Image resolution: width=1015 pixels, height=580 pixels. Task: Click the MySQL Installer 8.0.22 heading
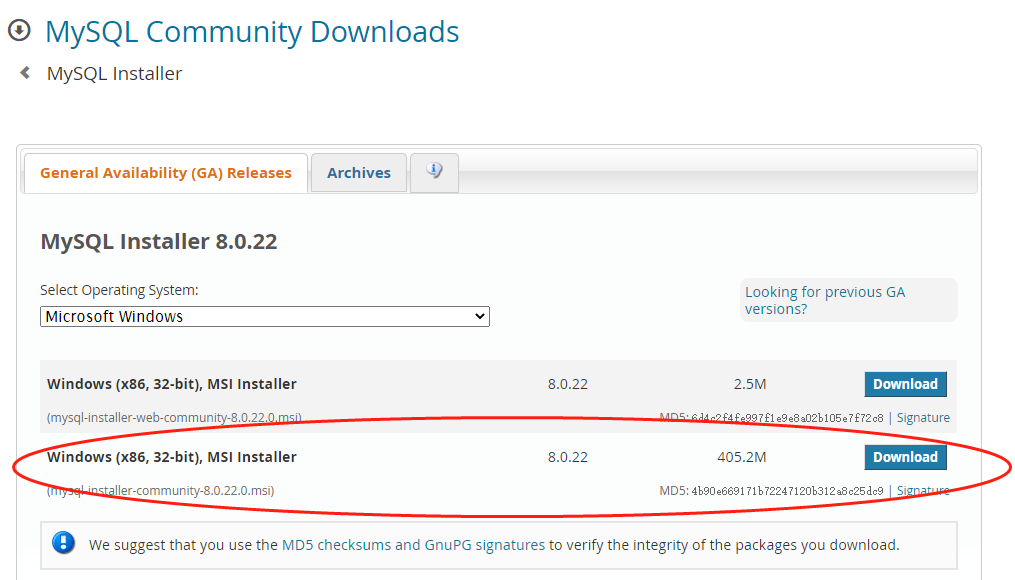[159, 241]
